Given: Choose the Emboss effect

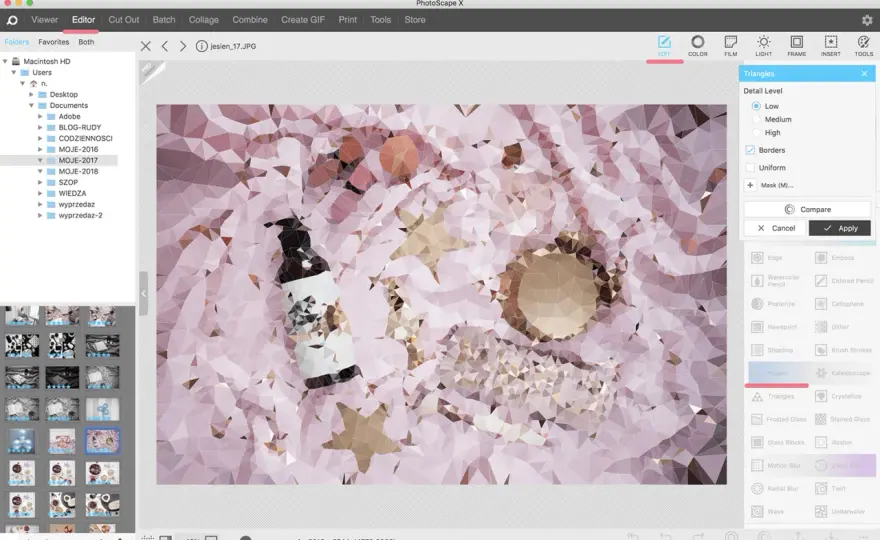Looking at the screenshot, I should click(x=835, y=258).
